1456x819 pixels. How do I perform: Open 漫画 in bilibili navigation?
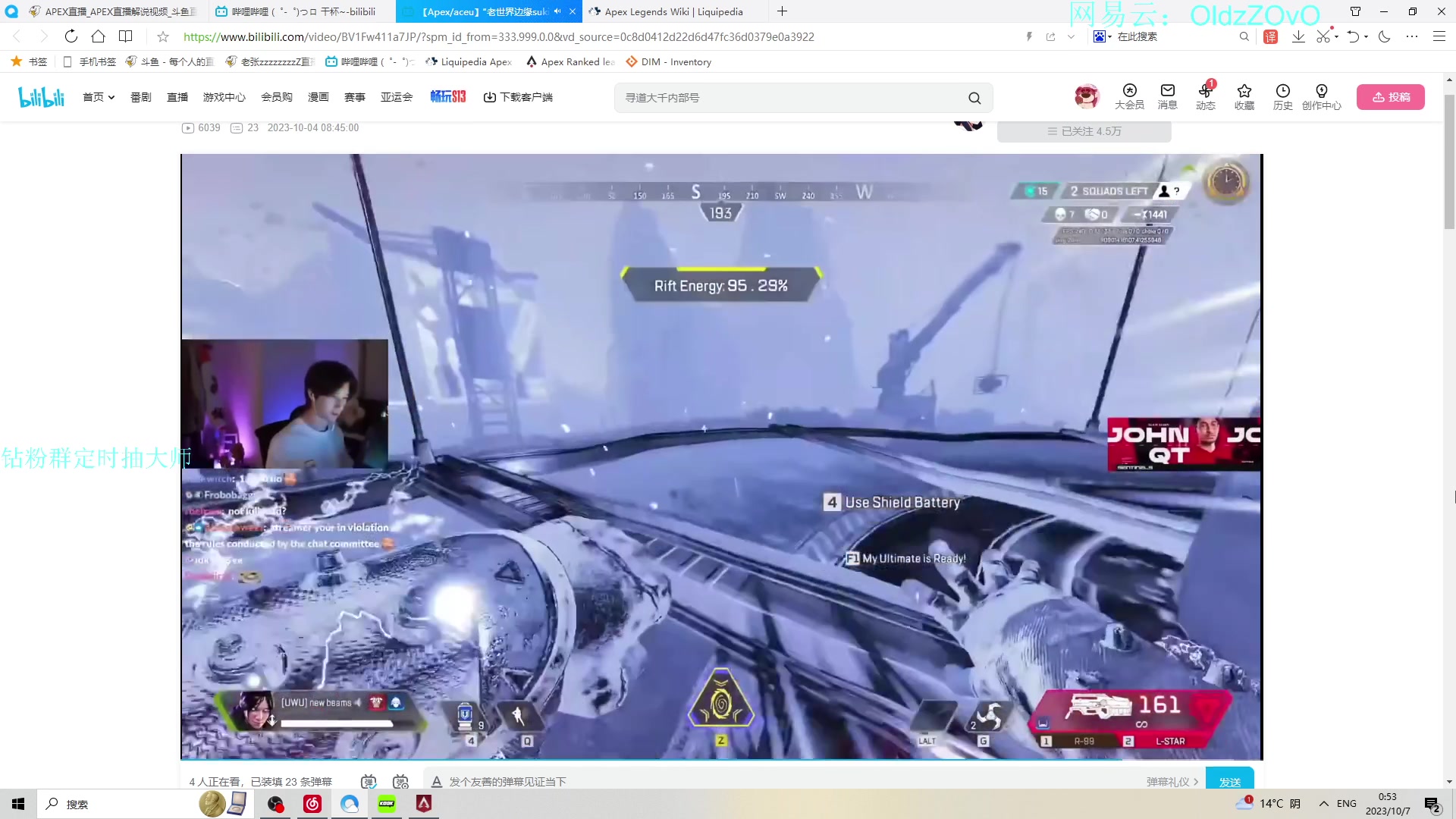[318, 97]
